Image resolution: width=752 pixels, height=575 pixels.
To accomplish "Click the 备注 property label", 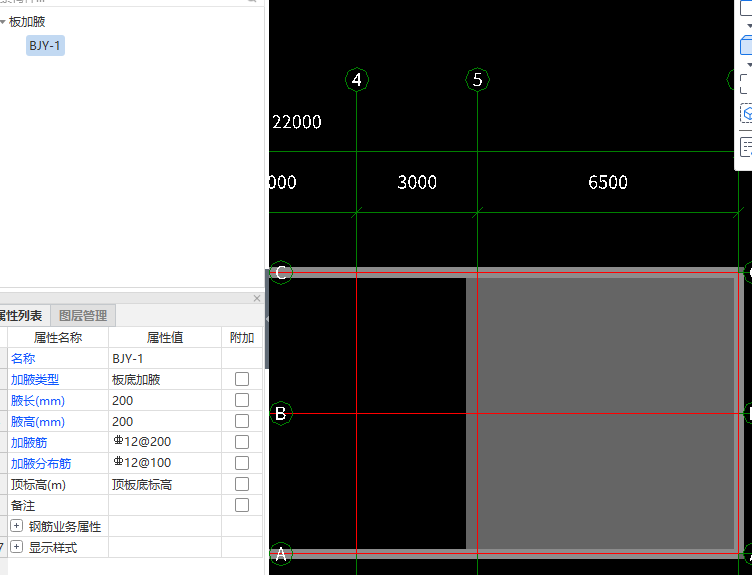I will click(23, 505).
